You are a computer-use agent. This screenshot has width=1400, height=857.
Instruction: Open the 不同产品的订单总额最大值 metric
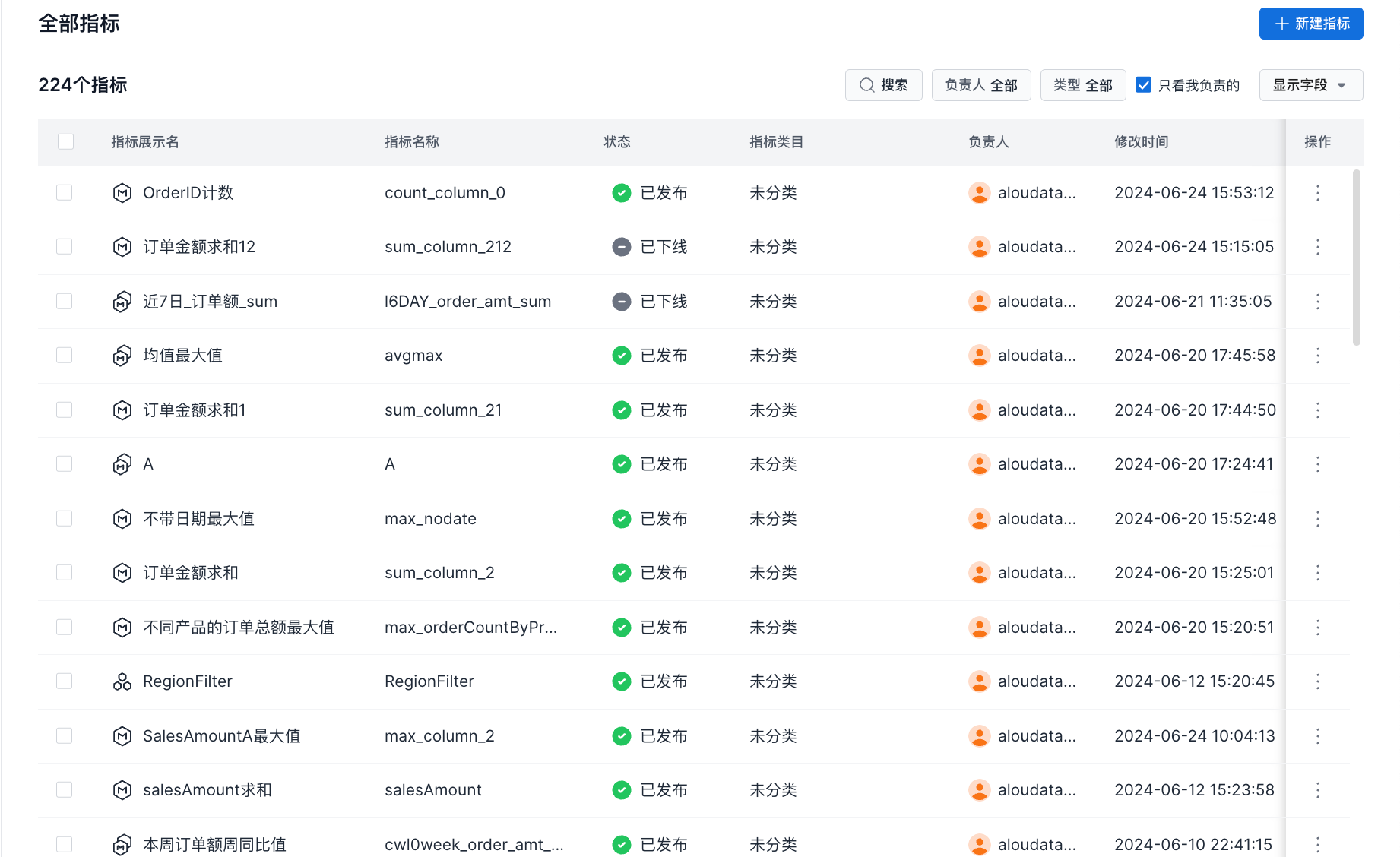(x=238, y=628)
